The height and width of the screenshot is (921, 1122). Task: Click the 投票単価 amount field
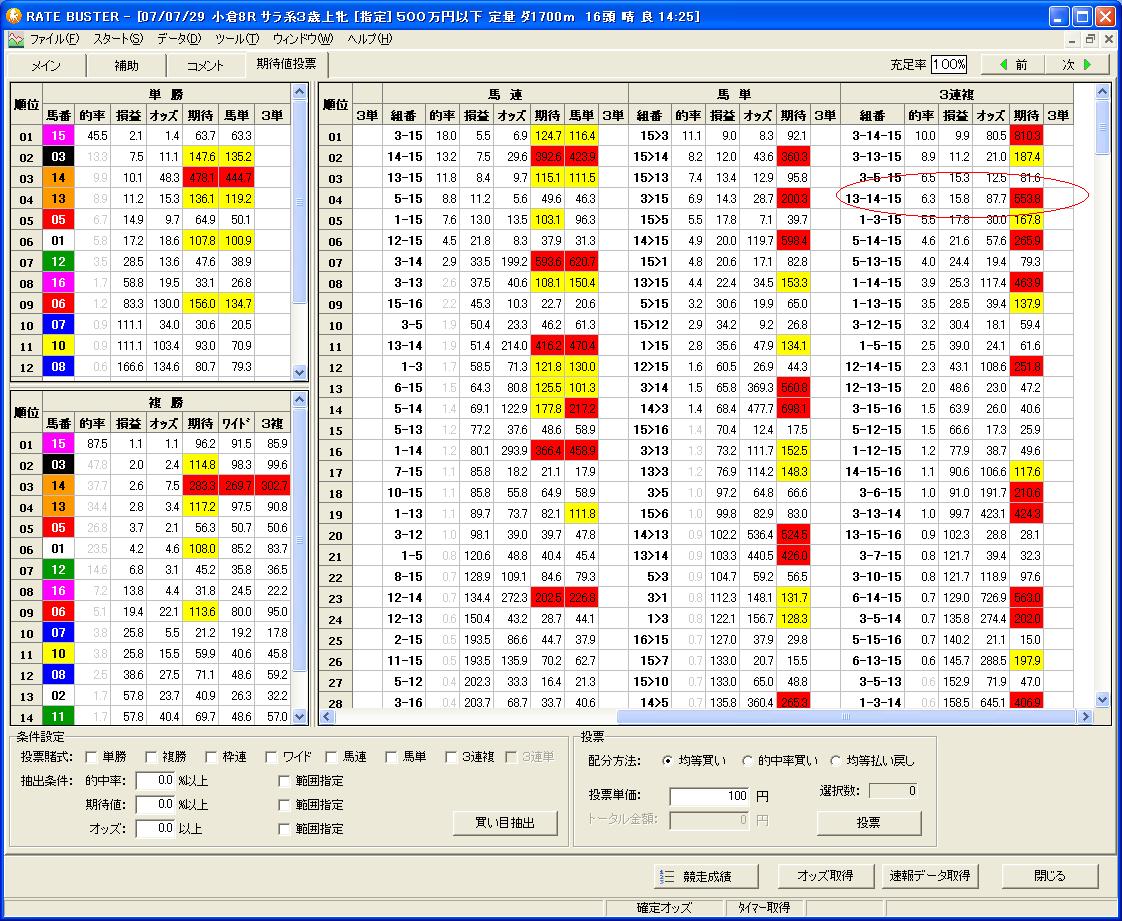[709, 796]
